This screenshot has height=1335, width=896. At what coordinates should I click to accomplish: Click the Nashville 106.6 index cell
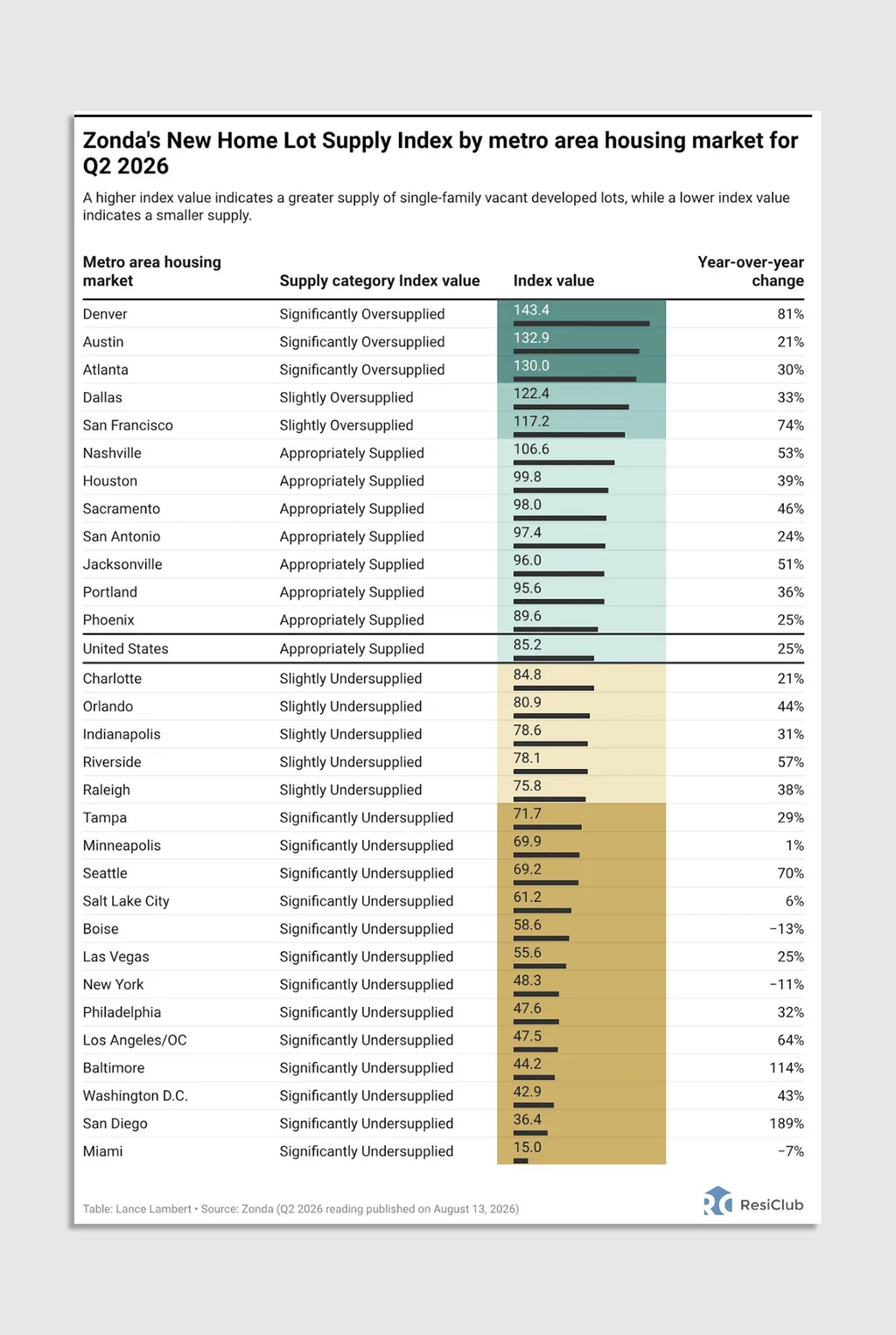581,453
